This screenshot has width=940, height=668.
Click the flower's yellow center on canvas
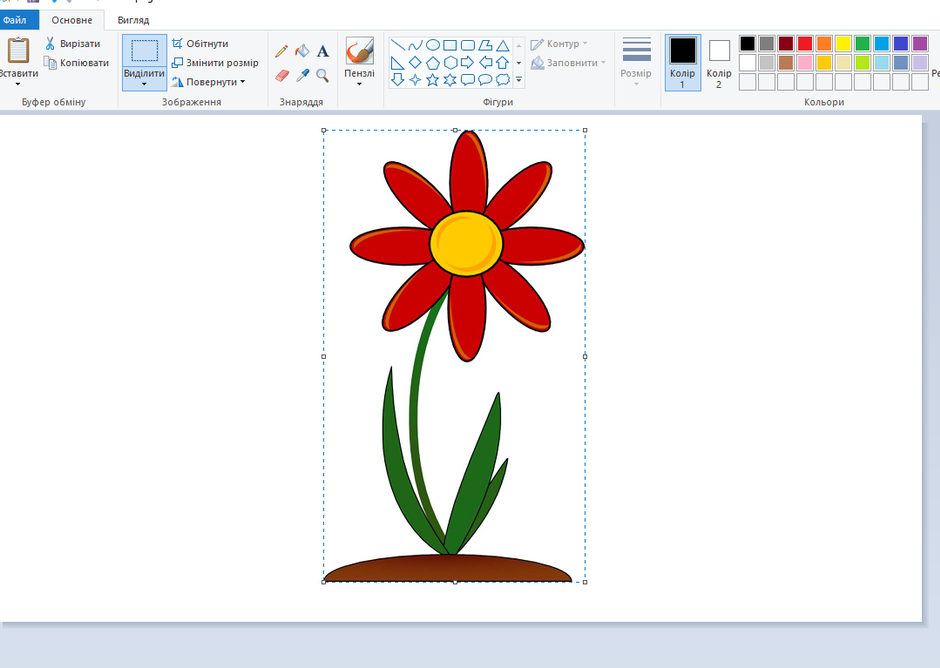[466, 243]
